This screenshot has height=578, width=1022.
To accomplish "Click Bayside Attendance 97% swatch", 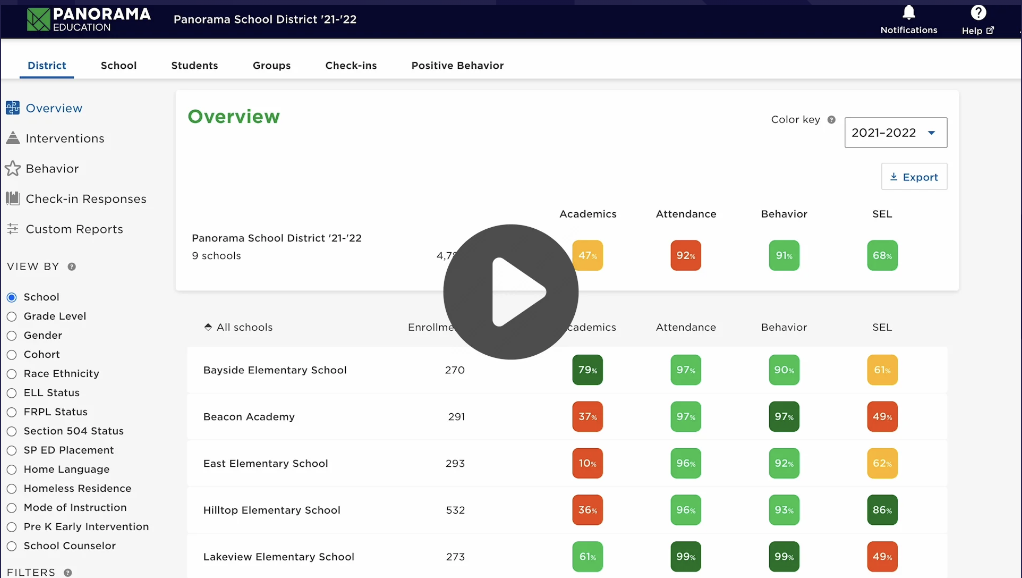I will (686, 370).
